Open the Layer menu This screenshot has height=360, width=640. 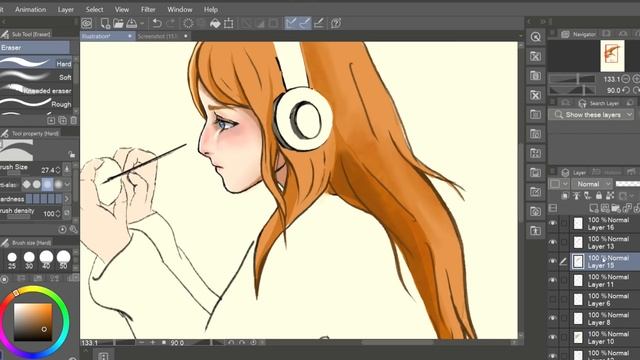coord(65,9)
